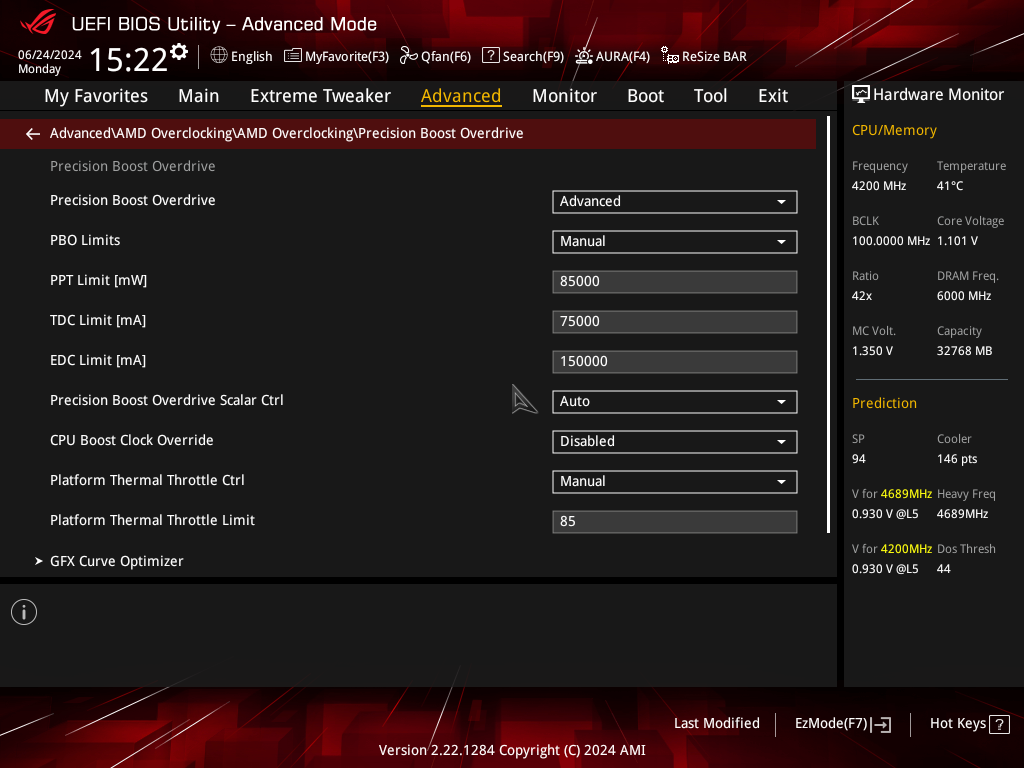Open Qfan(F6) fan control icon
The image size is (1024, 768).
[x=408, y=56]
